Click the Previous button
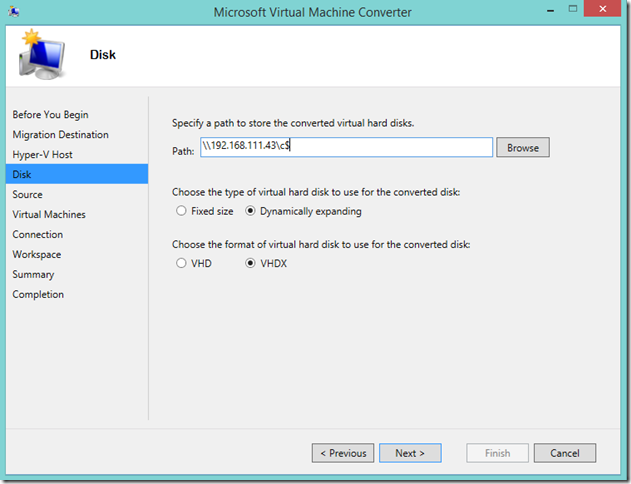 343,453
